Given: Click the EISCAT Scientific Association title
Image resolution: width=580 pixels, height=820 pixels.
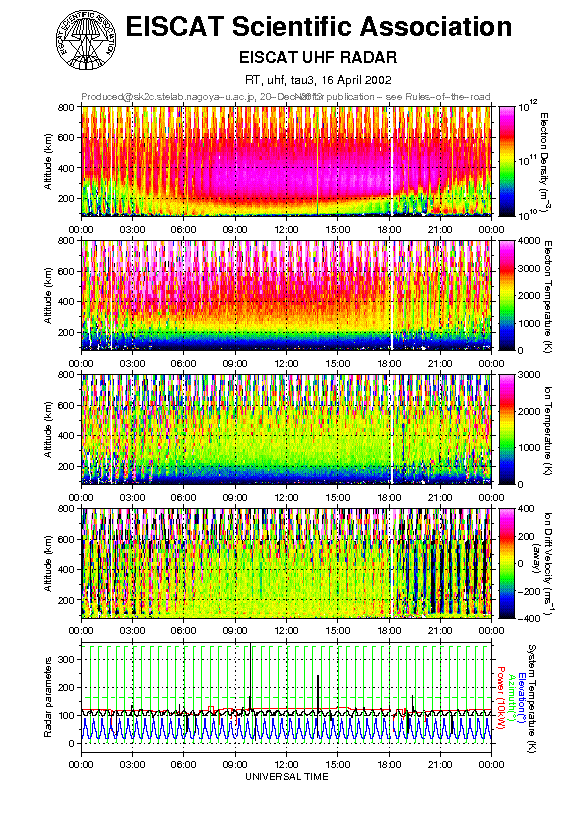Looking at the screenshot, I should 319,26.
